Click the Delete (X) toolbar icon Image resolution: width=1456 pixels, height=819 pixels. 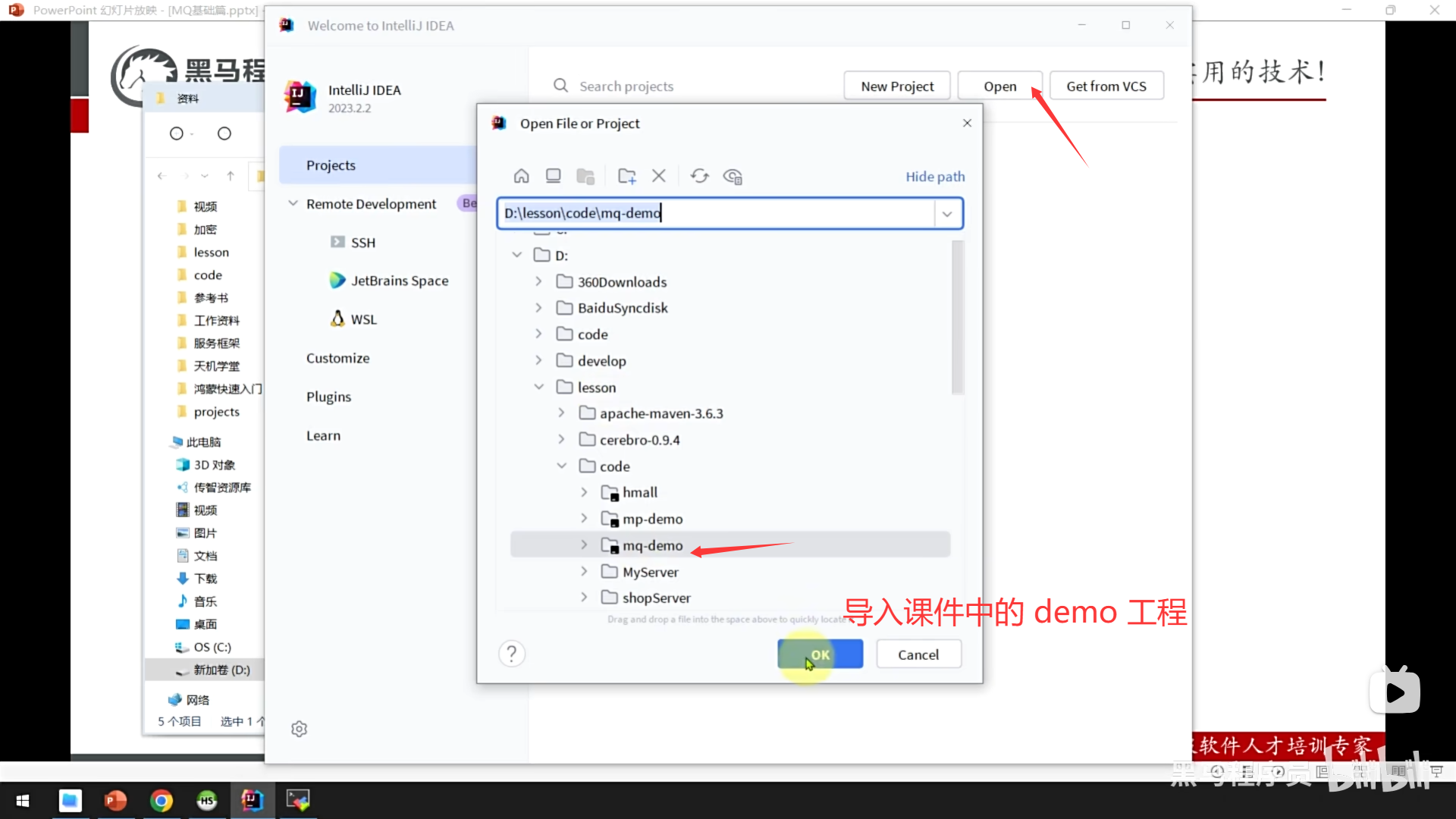click(658, 177)
